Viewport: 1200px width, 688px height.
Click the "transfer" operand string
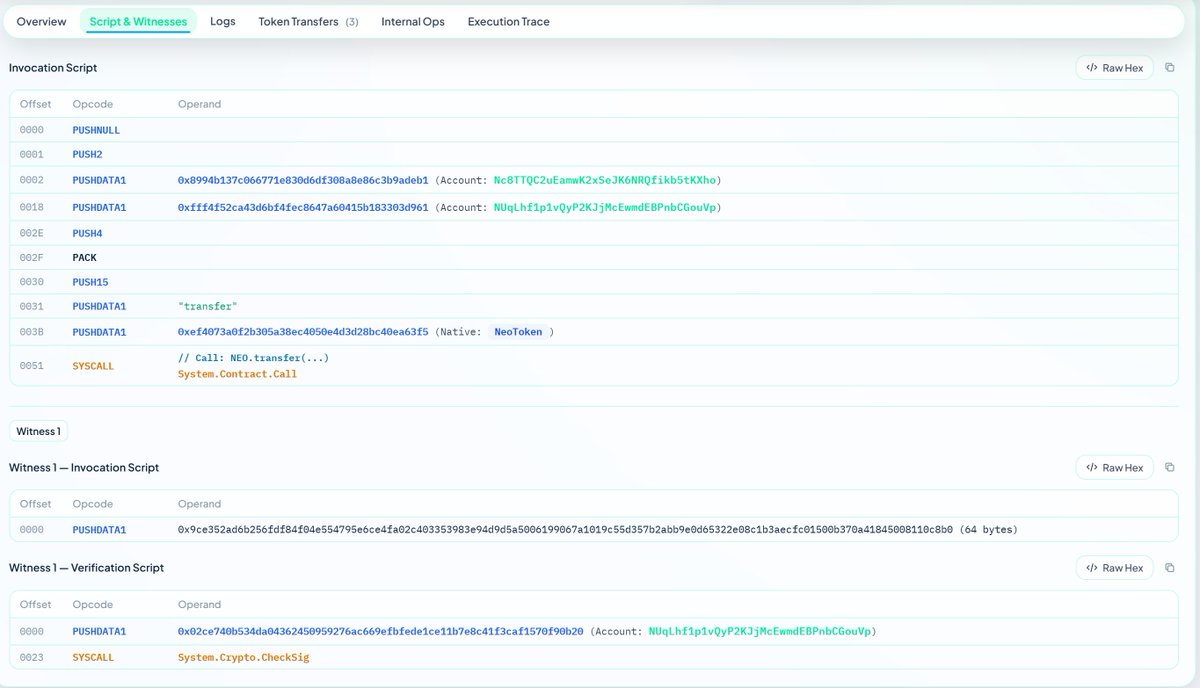point(207,306)
